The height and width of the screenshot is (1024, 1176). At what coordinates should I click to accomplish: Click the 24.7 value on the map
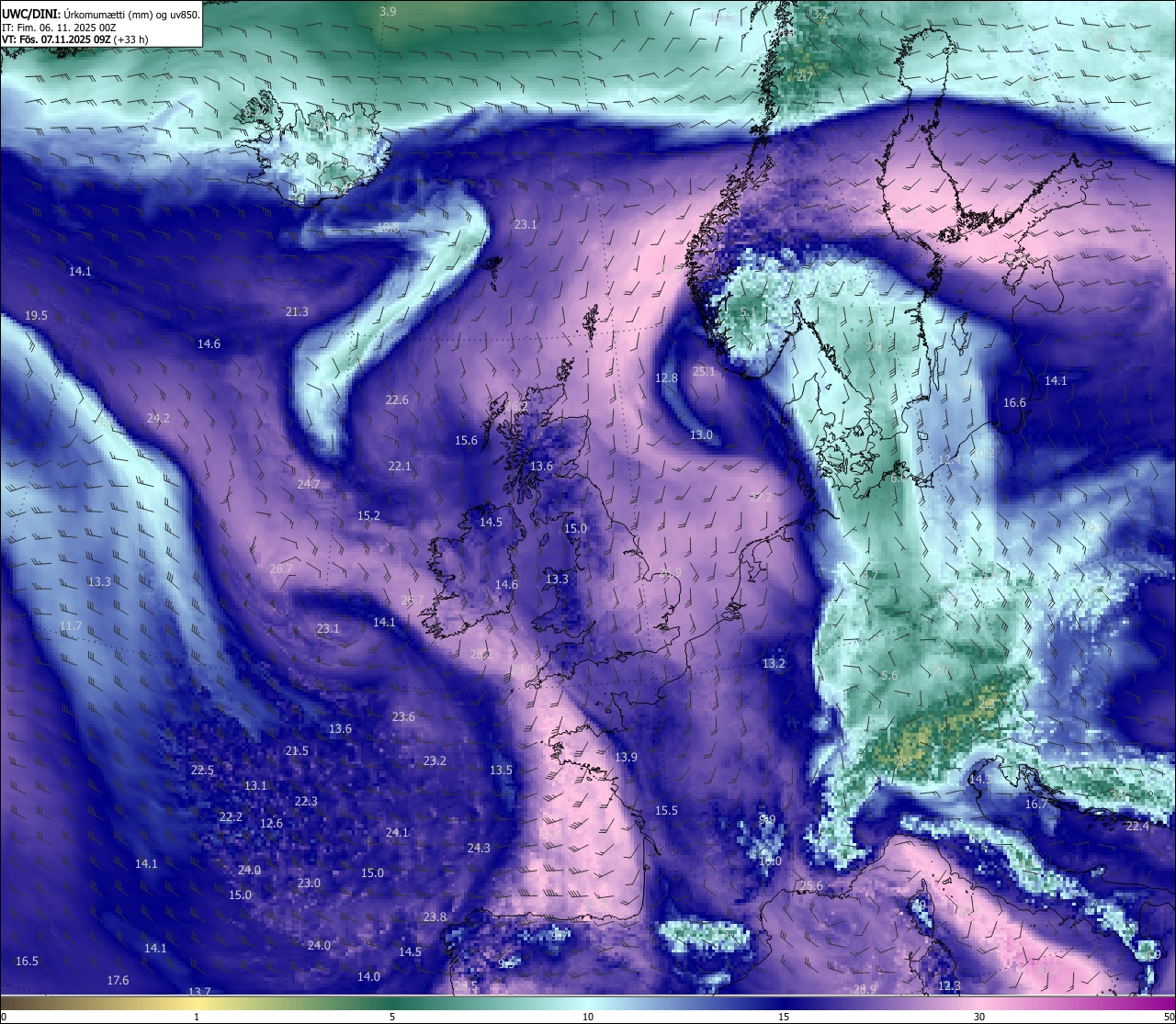pyautogui.click(x=309, y=484)
